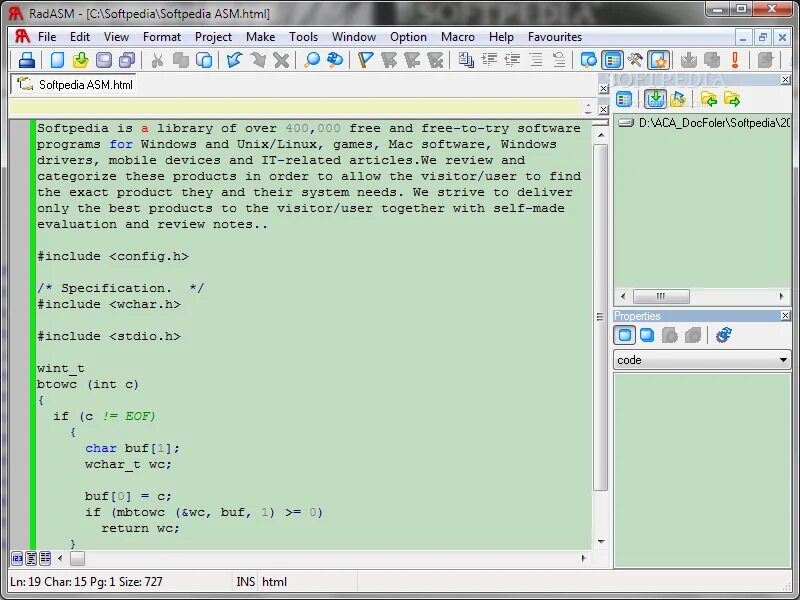
Task: Create a new file from the toolbar
Action: 57,60
